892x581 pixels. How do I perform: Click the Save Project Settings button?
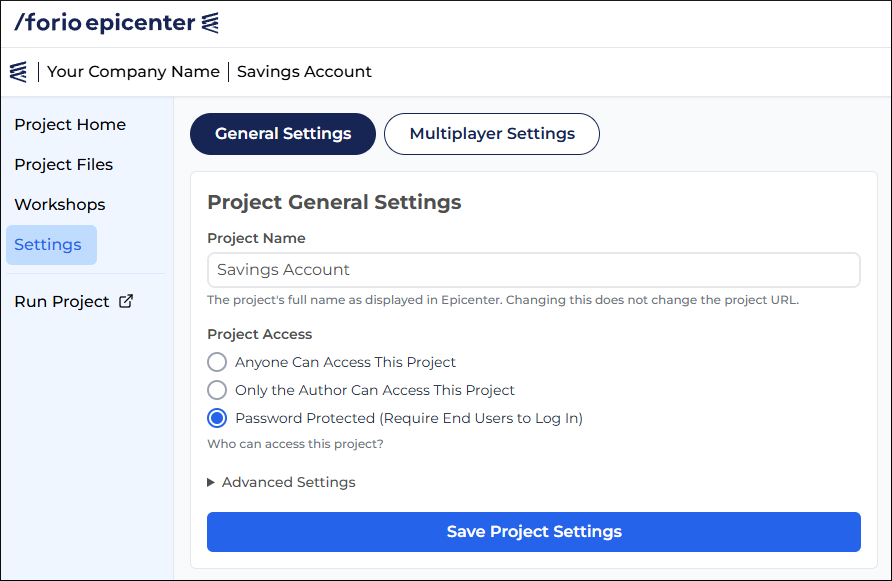(x=534, y=532)
